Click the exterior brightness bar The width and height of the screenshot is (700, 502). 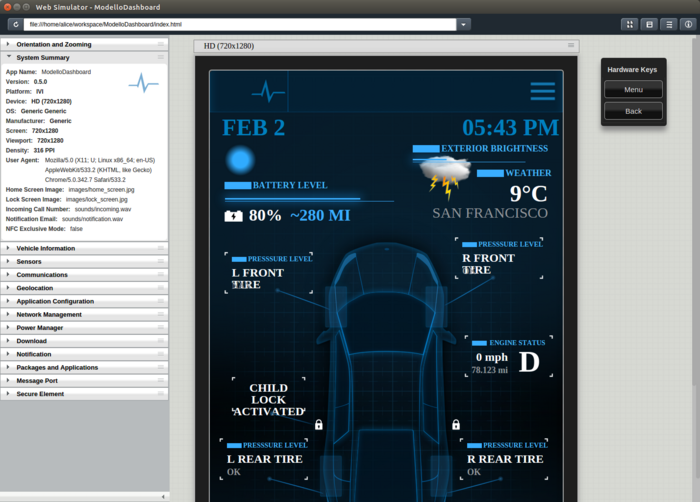coord(469,160)
